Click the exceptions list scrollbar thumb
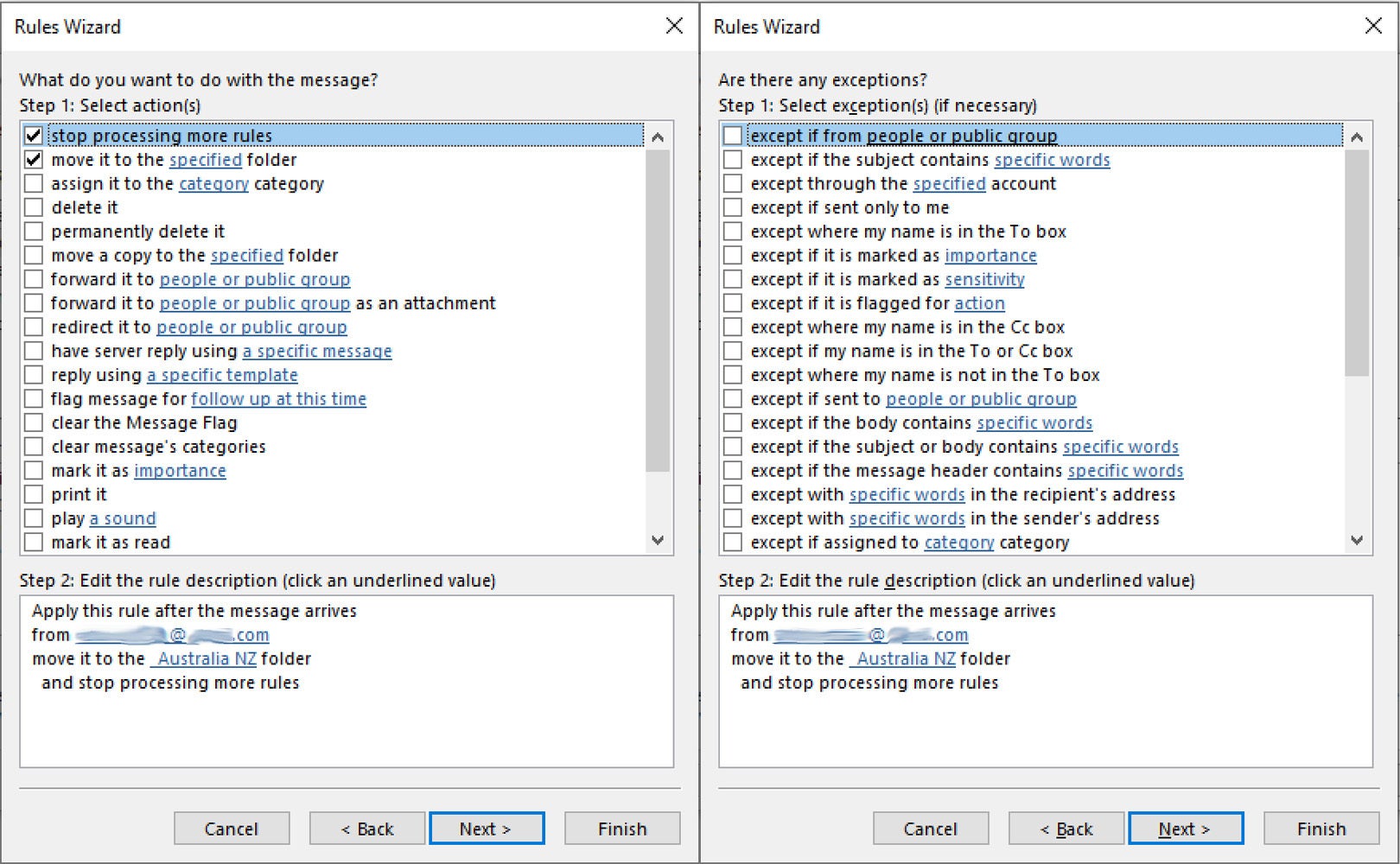The height and width of the screenshot is (864, 1400). [1357, 264]
